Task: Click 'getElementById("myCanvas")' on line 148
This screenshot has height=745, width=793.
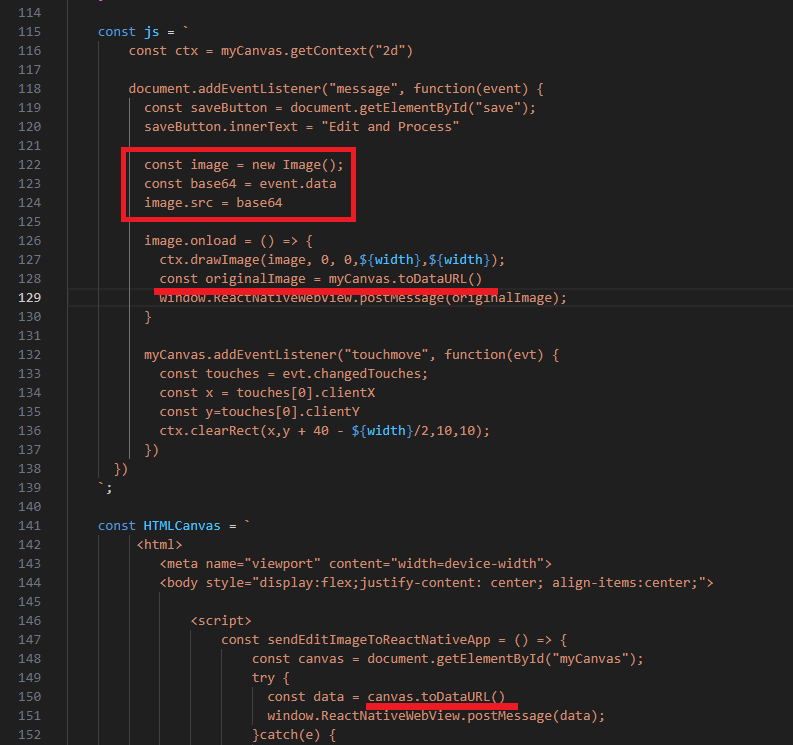Action: [536, 659]
